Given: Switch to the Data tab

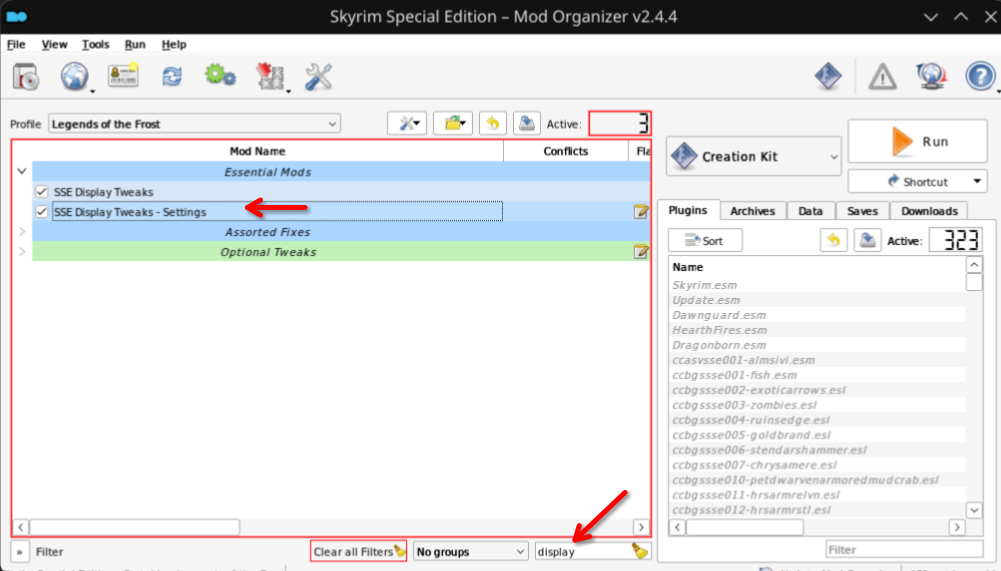Looking at the screenshot, I should (x=810, y=211).
